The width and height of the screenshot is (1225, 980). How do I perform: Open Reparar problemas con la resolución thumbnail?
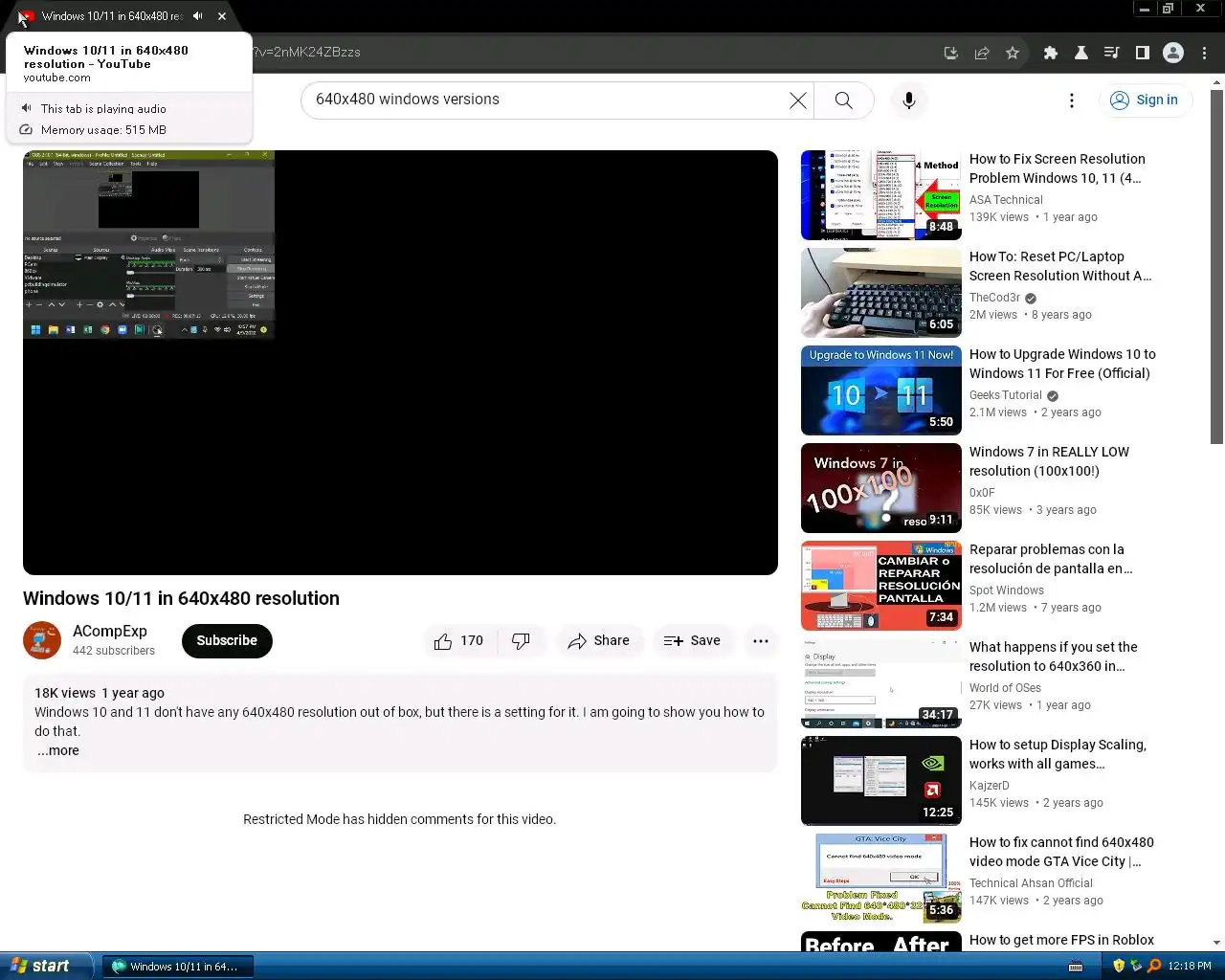pos(881,586)
